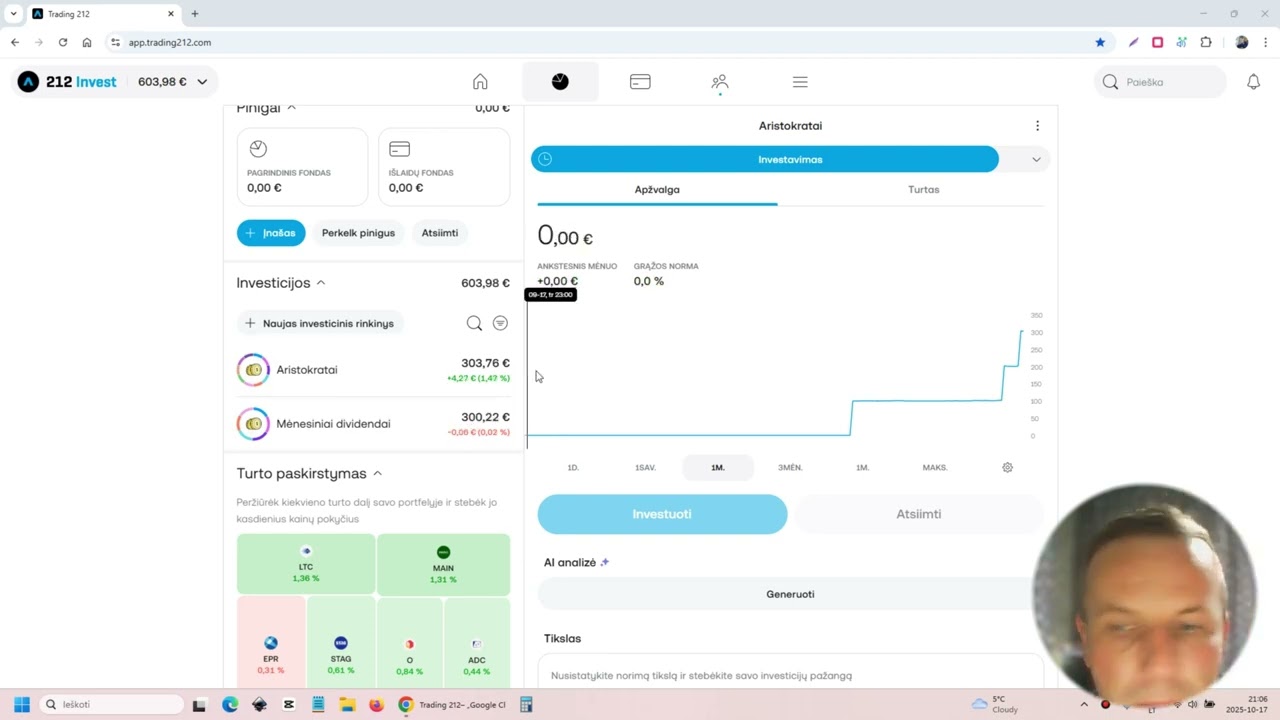Open the filter icon in investments section
The image size is (1280, 720).
click(x=500, y=323)
